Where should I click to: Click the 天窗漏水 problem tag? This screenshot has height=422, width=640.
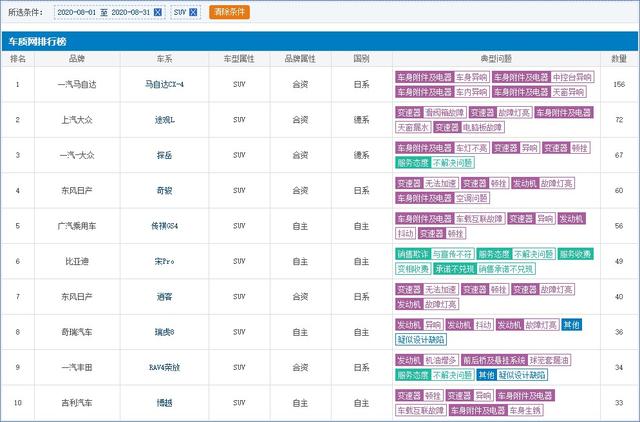pyautogui.click(x=413, y=128)
